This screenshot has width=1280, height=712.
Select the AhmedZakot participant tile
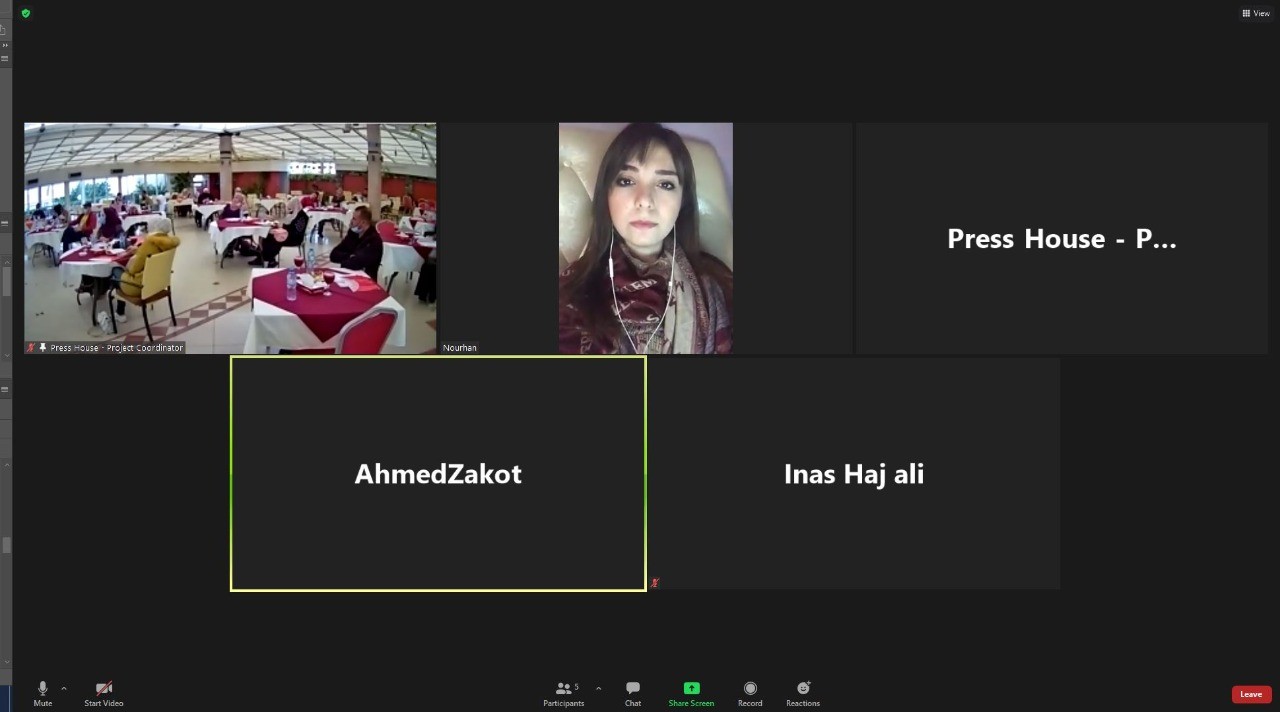[438, 474]
